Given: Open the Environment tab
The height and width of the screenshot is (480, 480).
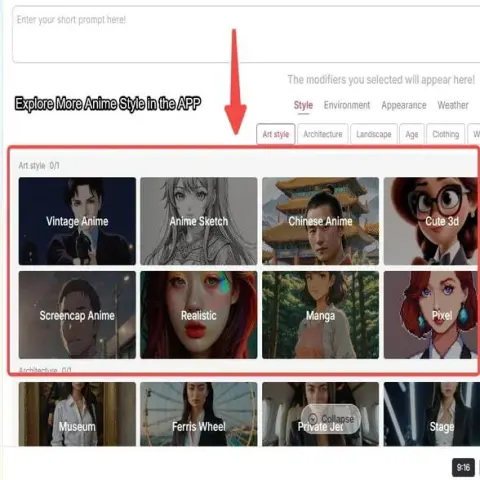Looking at the screenshot, I should pos(347,105).
